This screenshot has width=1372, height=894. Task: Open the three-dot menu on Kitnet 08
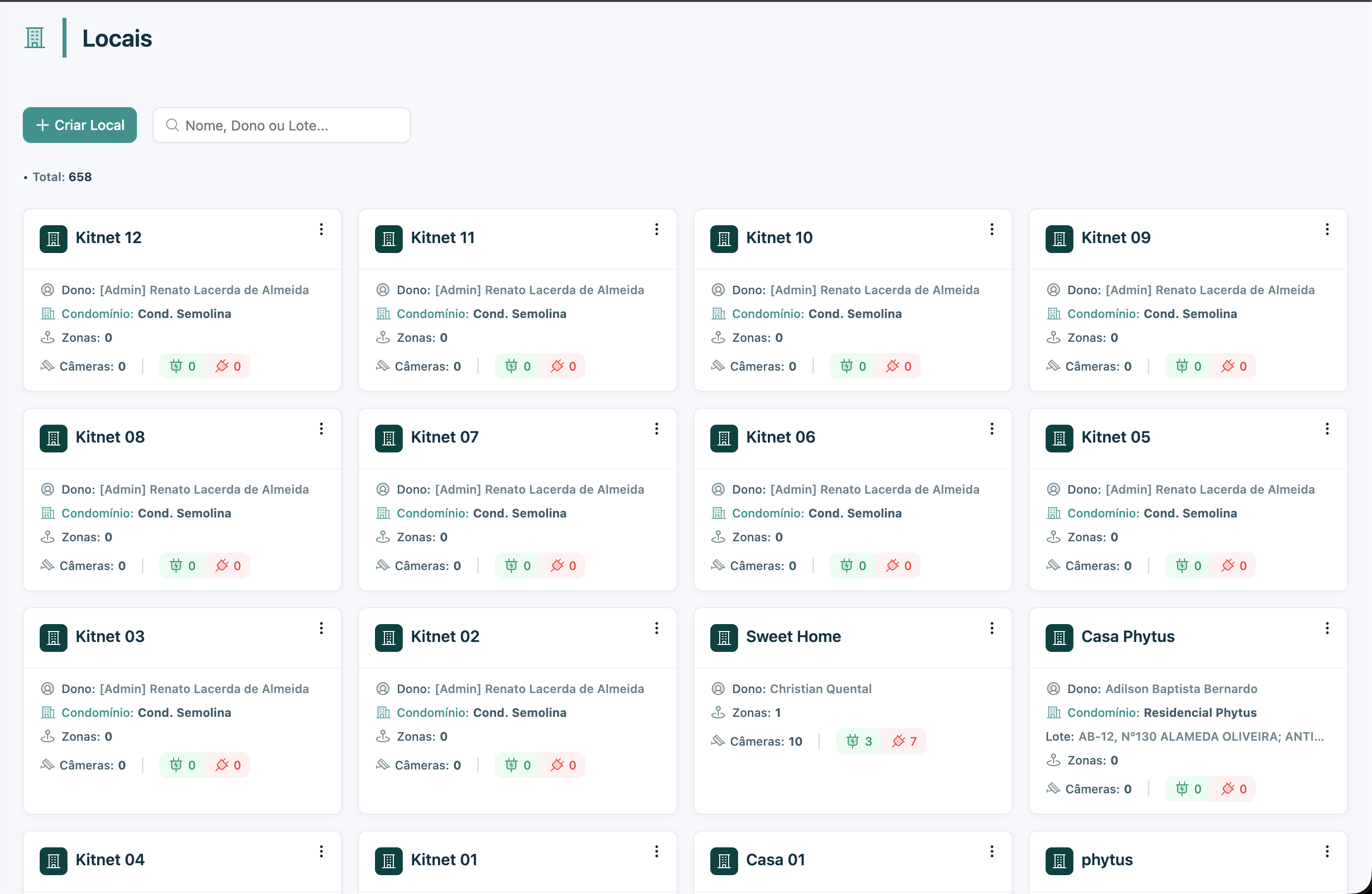coord(321,429)
